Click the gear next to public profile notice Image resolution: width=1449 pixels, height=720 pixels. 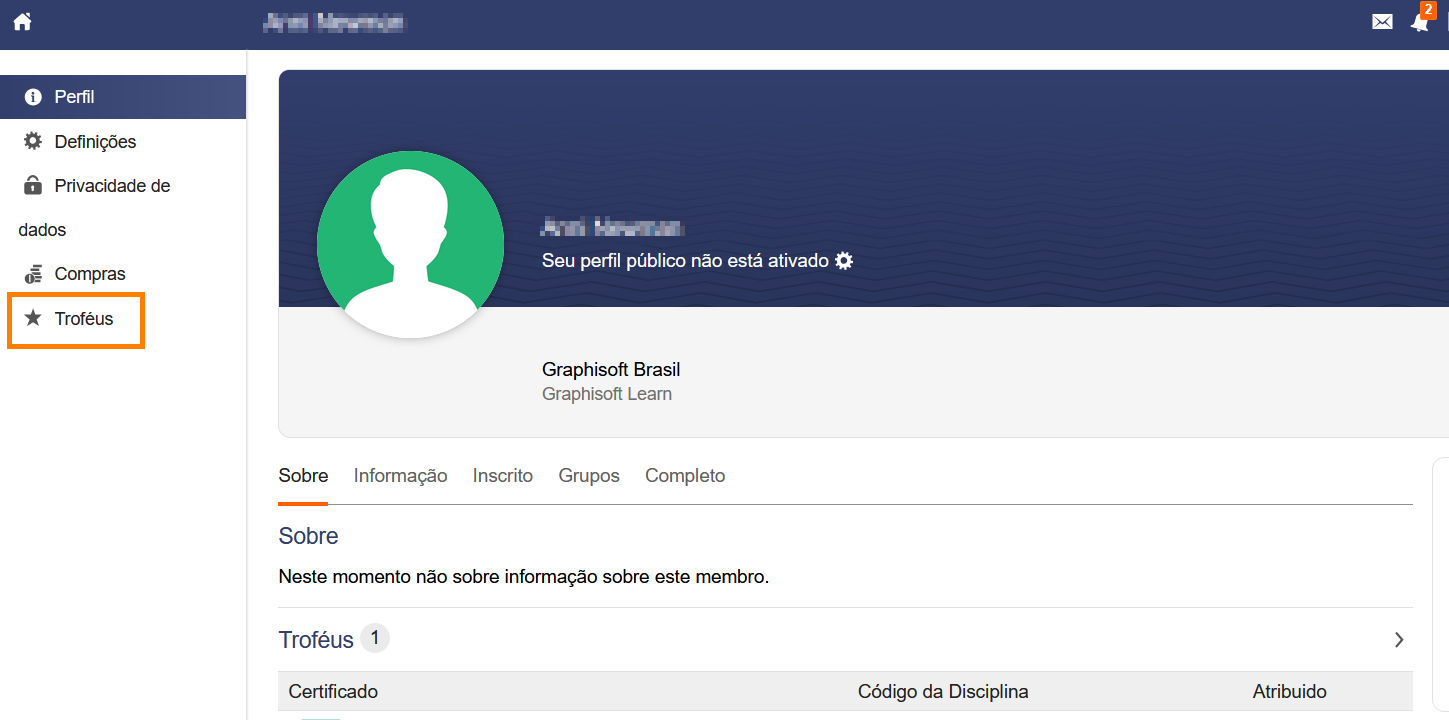click(x=844, y=261)
